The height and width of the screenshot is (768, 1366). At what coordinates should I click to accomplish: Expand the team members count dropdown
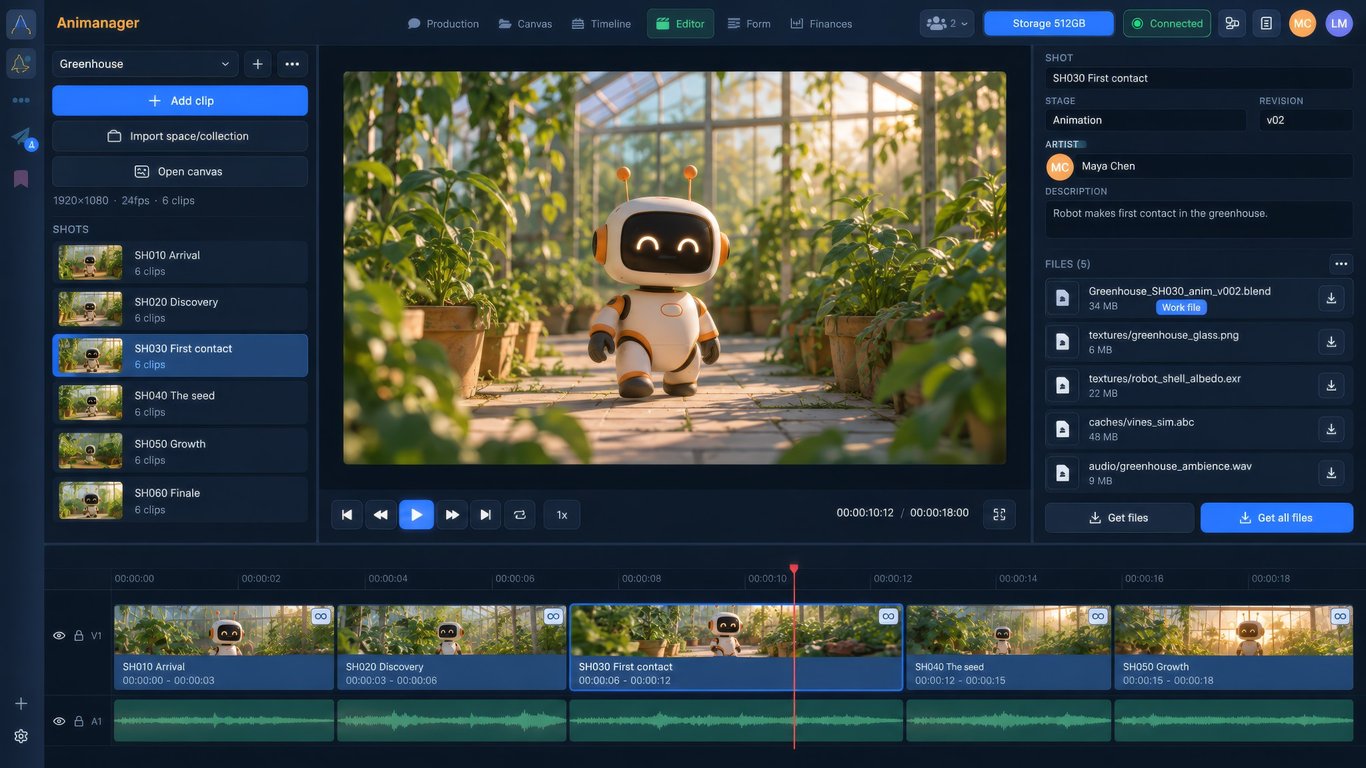pos(947,23)
